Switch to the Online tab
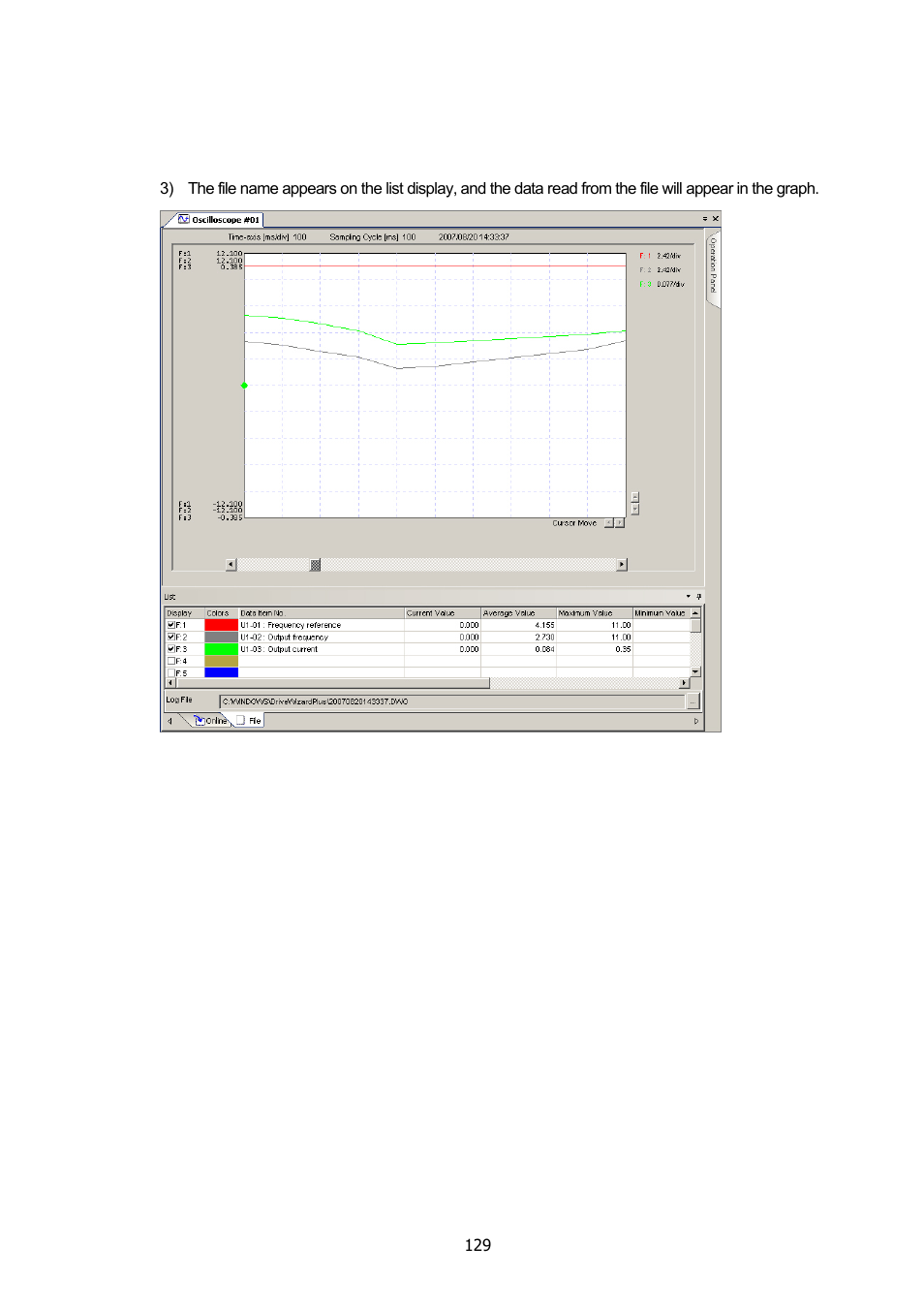The height and width of the screenshot is (1308, 924). point(210,721)
